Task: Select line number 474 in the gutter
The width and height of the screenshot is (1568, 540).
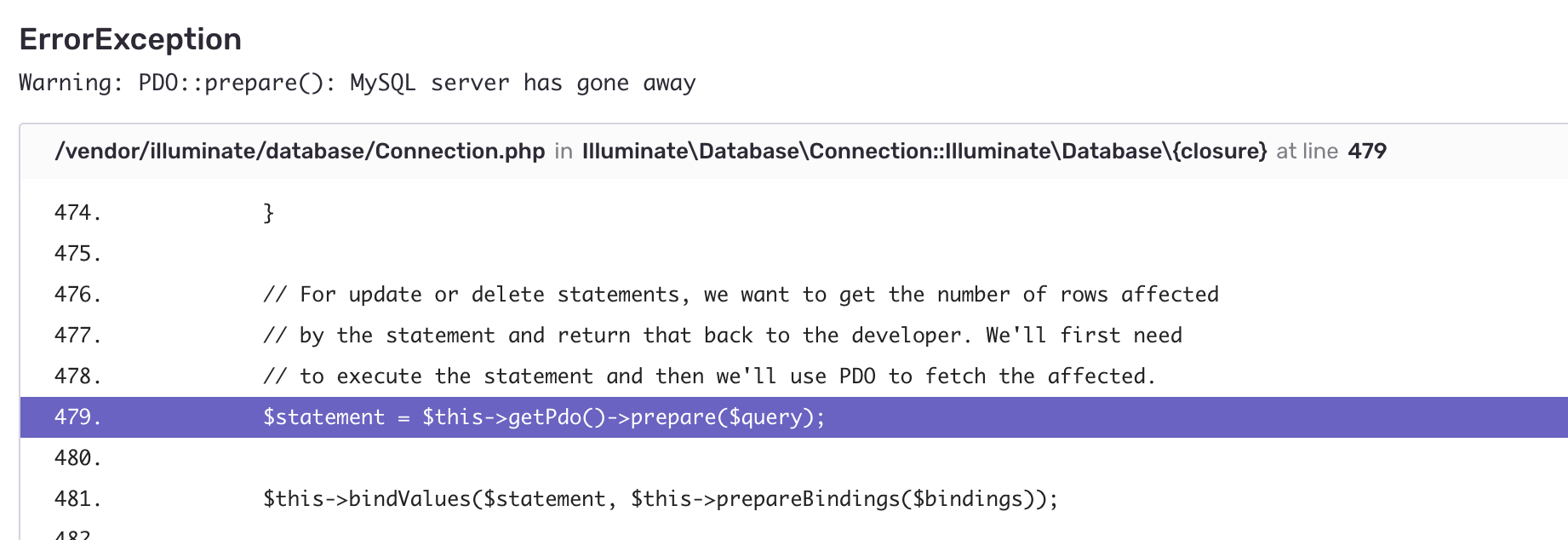Action: (x=77, y=213)
